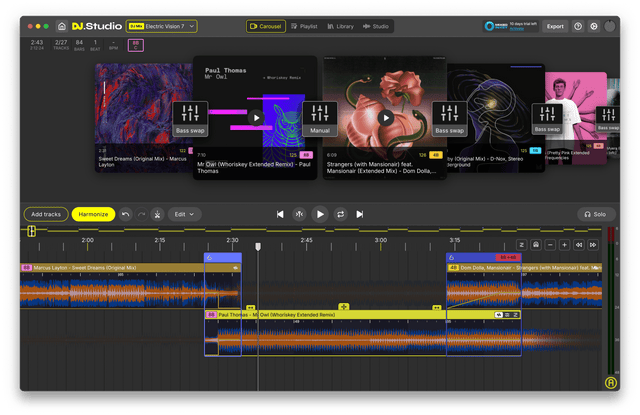640x415 pixels.
Task: Toggle the Harmonize button
Action: pos(93,214)
